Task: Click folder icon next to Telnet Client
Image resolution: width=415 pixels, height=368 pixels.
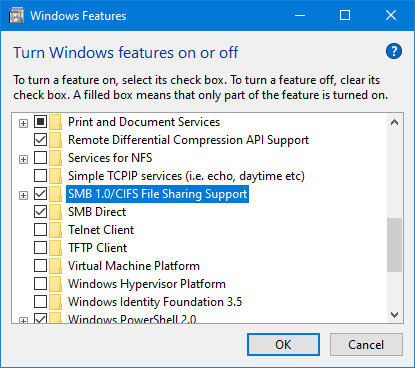Action: 55,230
